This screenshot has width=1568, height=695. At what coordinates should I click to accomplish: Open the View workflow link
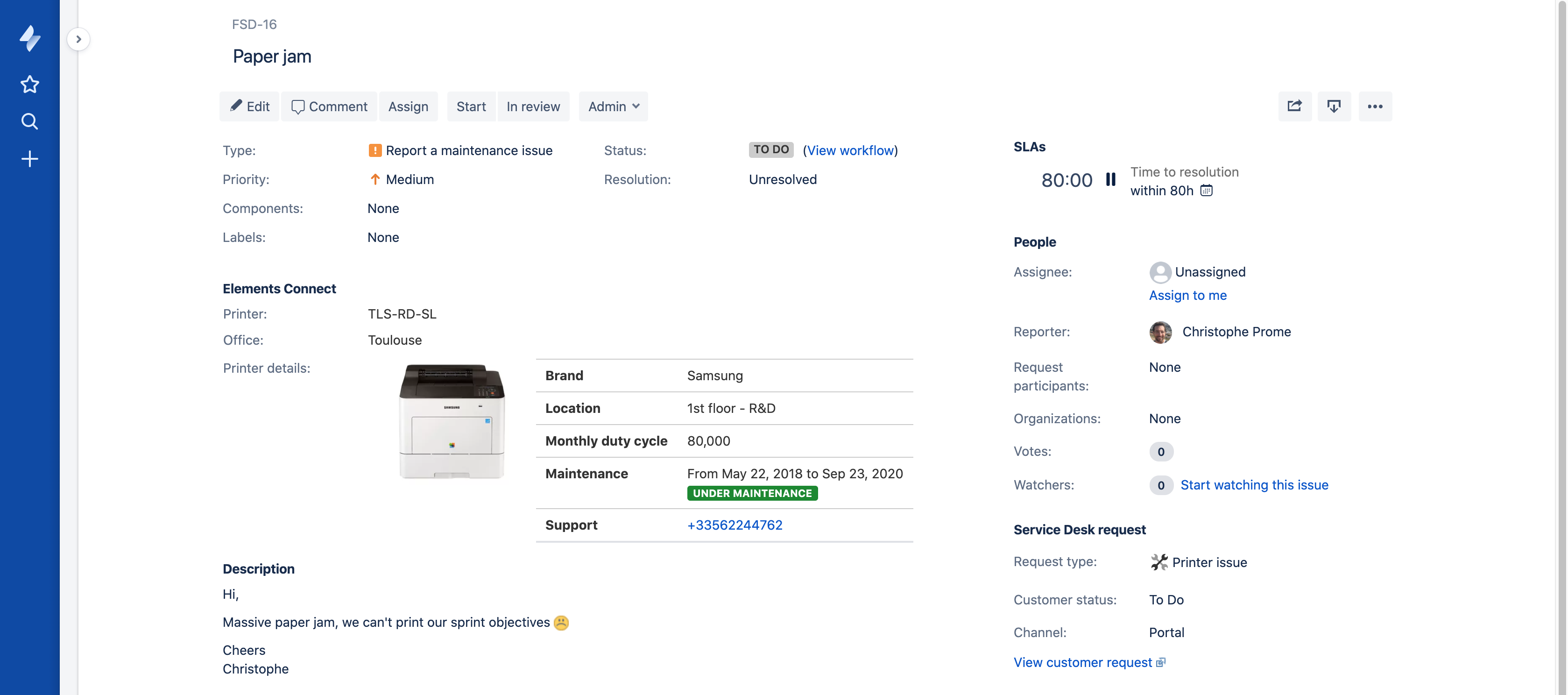tap(850, 150)
